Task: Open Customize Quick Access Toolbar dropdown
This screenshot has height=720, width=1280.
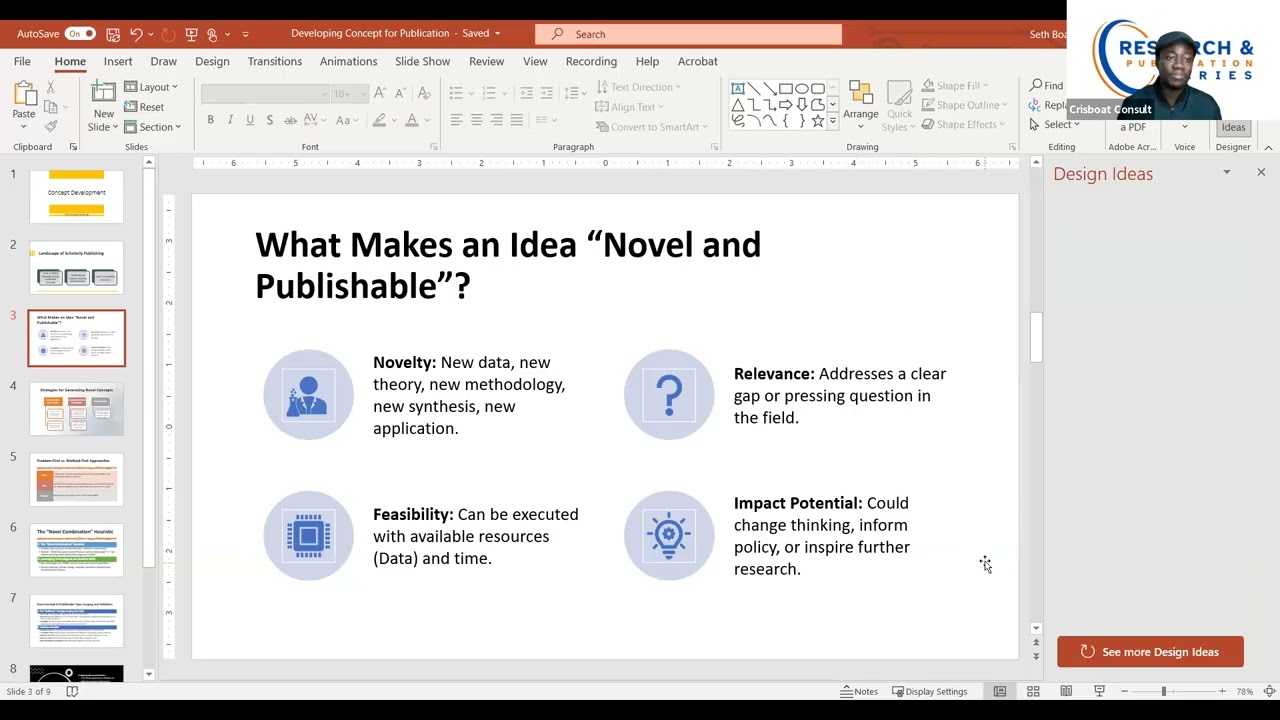Action: click(245, 34)
